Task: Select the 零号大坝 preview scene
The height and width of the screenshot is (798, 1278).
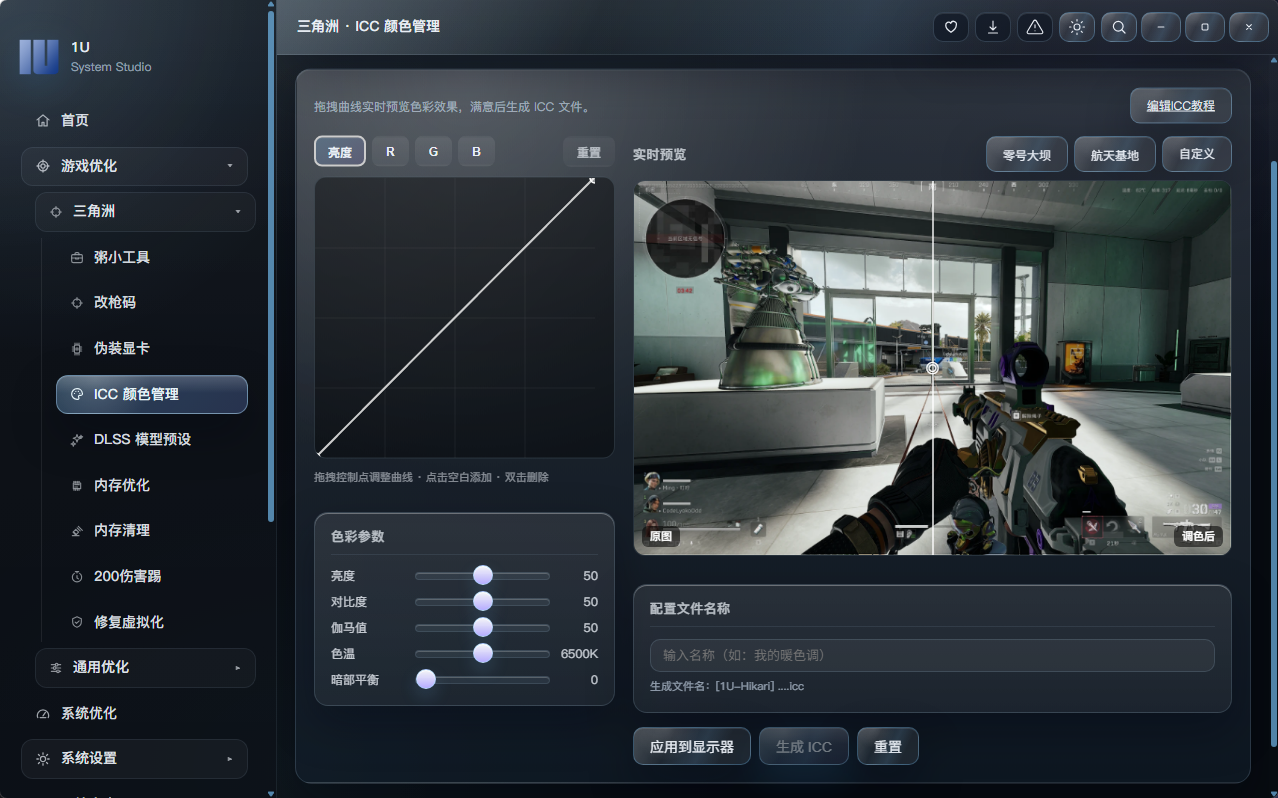Action: 1026,155
